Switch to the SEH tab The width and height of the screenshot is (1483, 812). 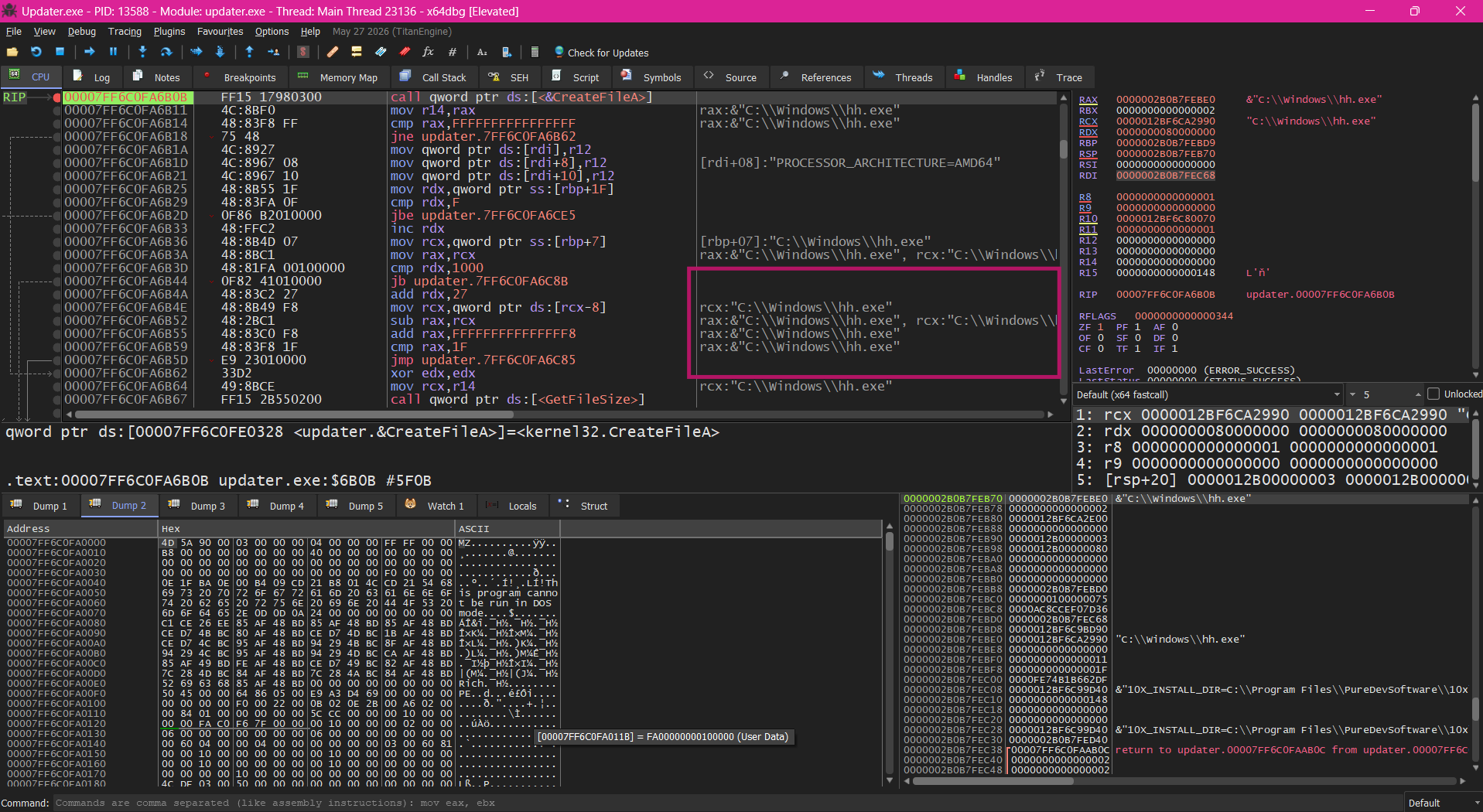[509, 77]
